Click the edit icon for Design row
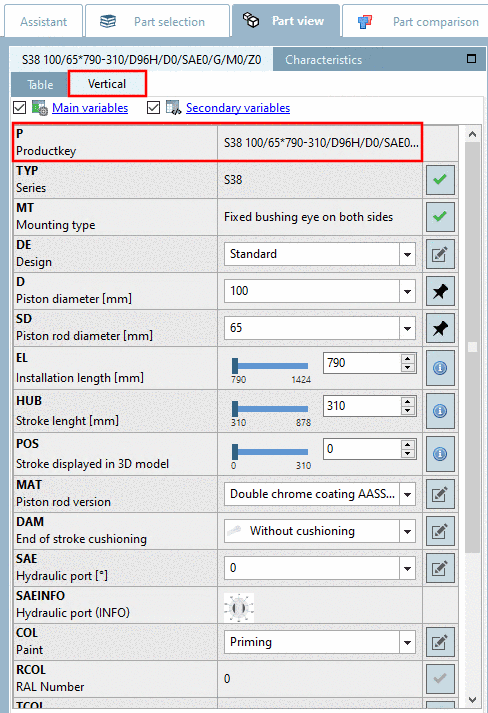488x713 pixels. 440,254
